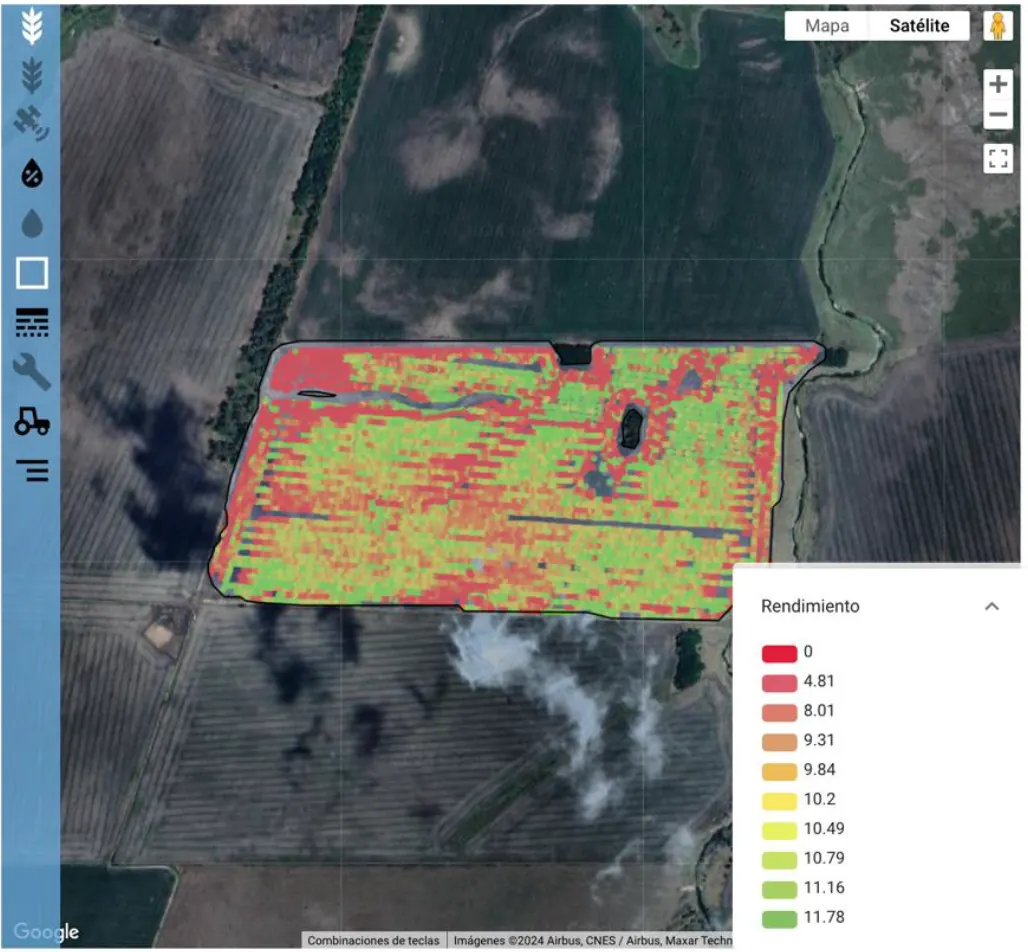Viewport: 1028px width, 952px height.
Task: Open Street View pegman icon
Action: 997,26
